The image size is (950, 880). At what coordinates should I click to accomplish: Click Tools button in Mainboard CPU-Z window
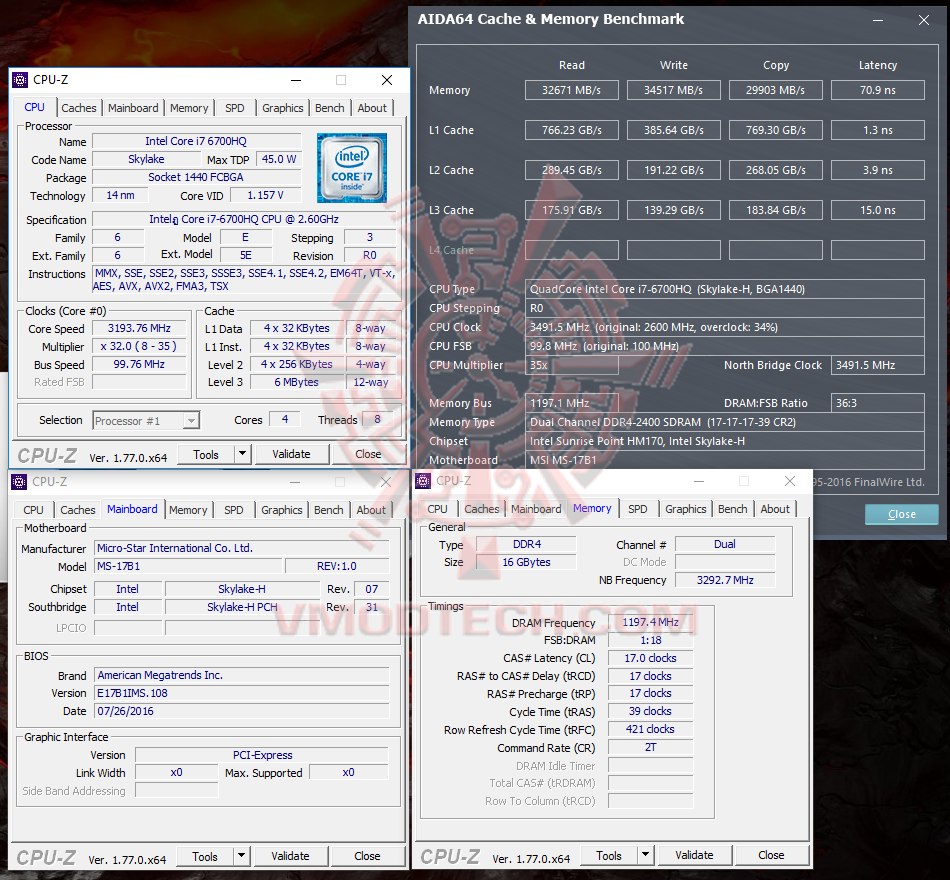[x=205, y=856]
